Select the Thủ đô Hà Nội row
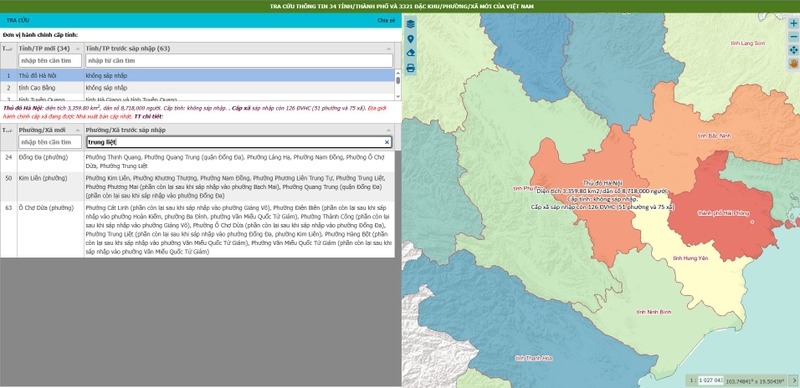 pyautogui.click(x=197, y=76)
